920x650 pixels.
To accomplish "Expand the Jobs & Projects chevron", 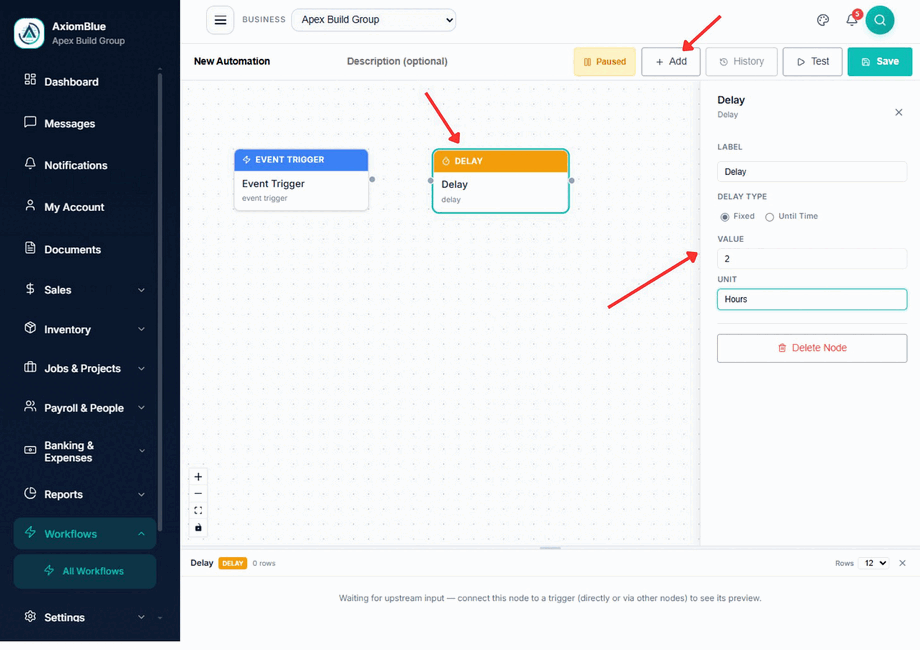I will coord(141,368).
